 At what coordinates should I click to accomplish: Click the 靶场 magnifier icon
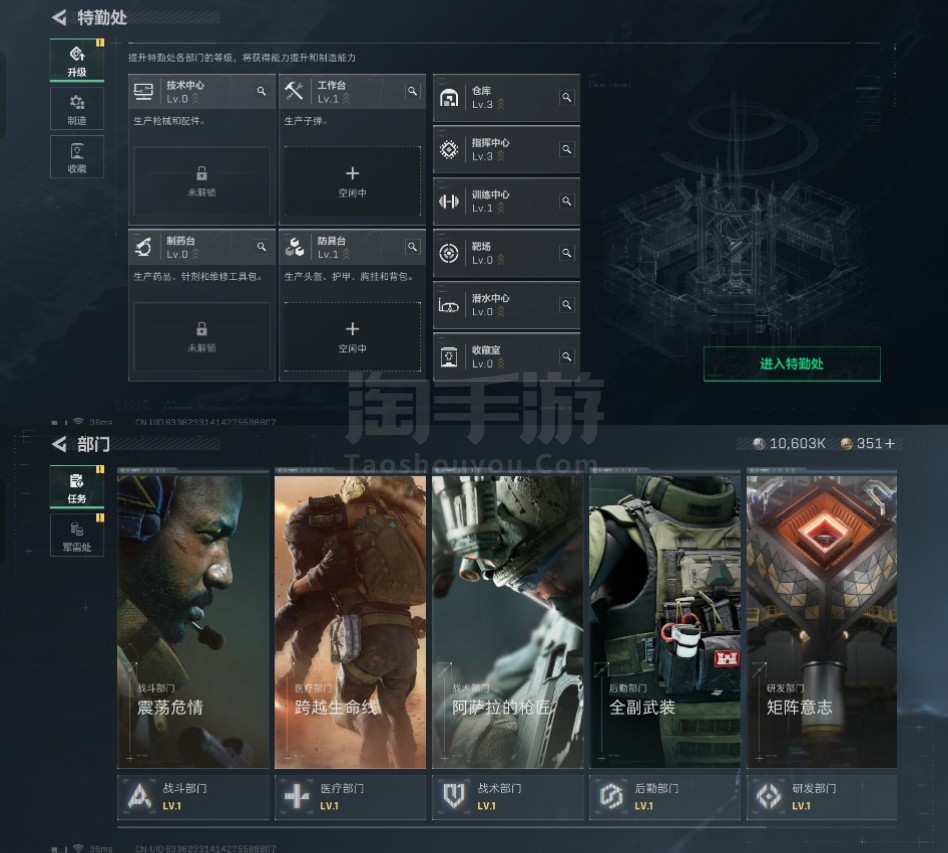point(567,253)
